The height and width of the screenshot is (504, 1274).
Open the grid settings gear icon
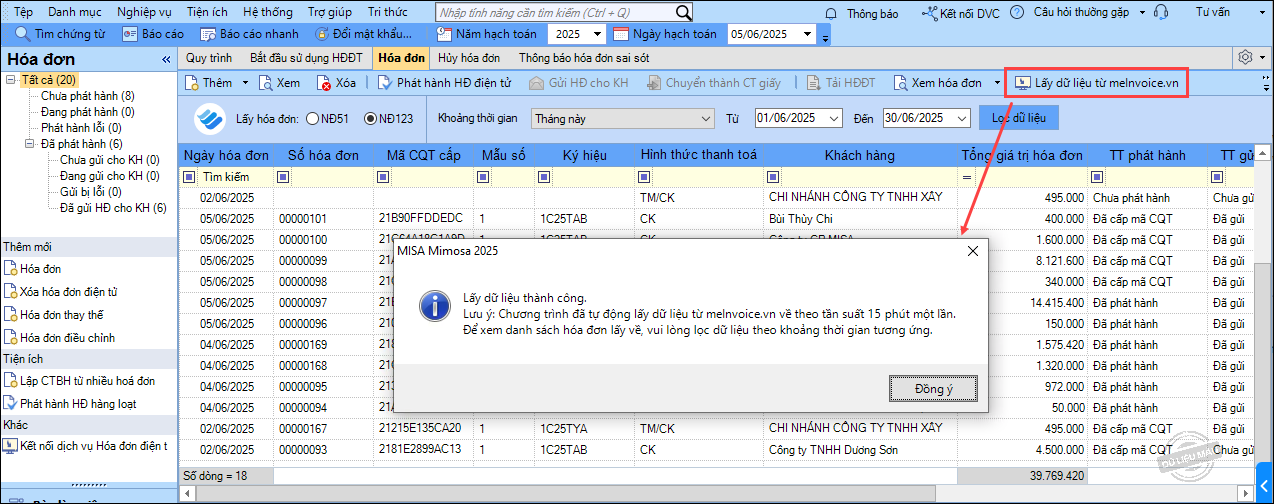1245,57
